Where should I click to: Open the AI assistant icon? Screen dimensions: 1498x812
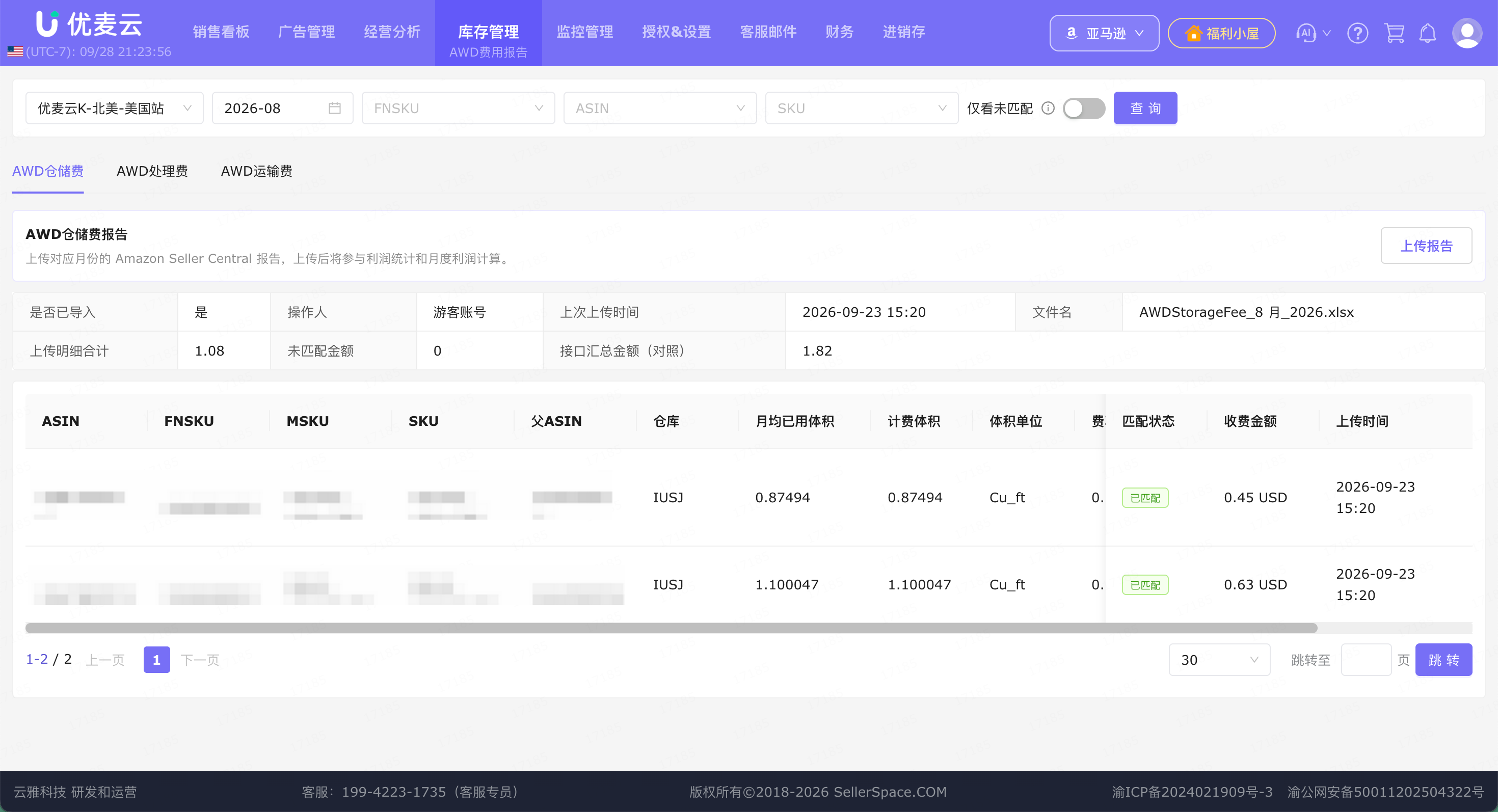pyautogui.click(x=1305, y=33)
